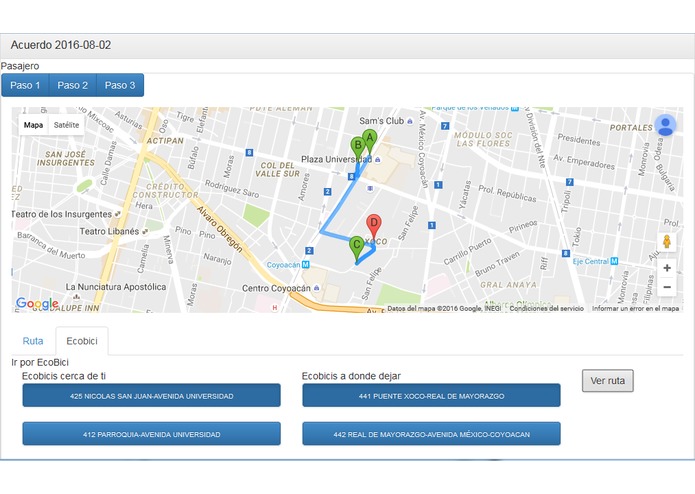Switch map to Satélite view
695x494 pixels.
point(66,125)
